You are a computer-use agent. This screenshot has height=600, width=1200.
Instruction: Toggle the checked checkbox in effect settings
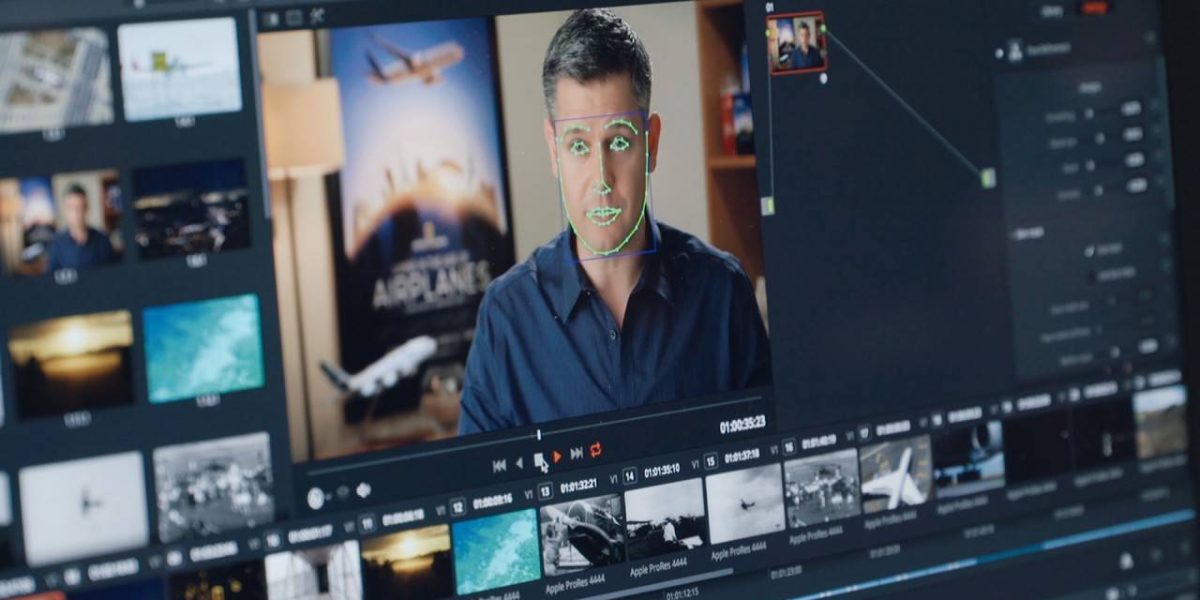(x=1090, y=249)
